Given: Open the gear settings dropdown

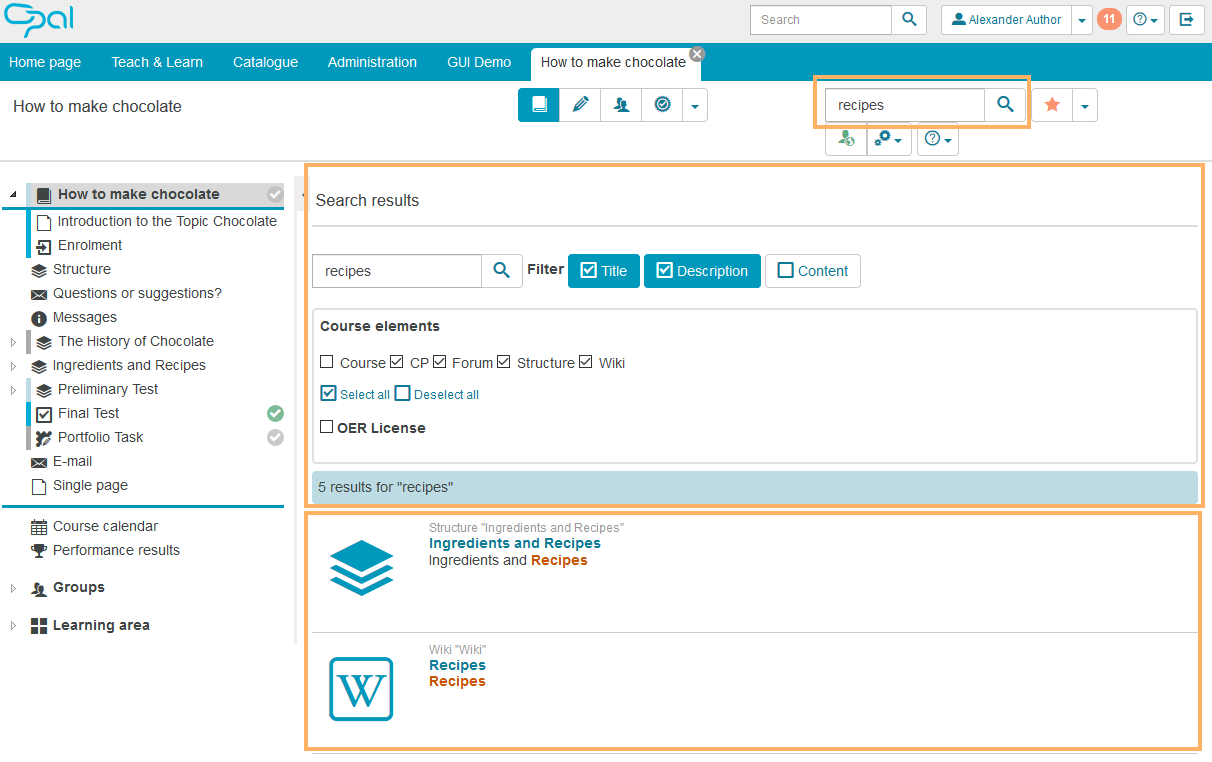Looking at the screenshot, I should (x=888, y=140).
